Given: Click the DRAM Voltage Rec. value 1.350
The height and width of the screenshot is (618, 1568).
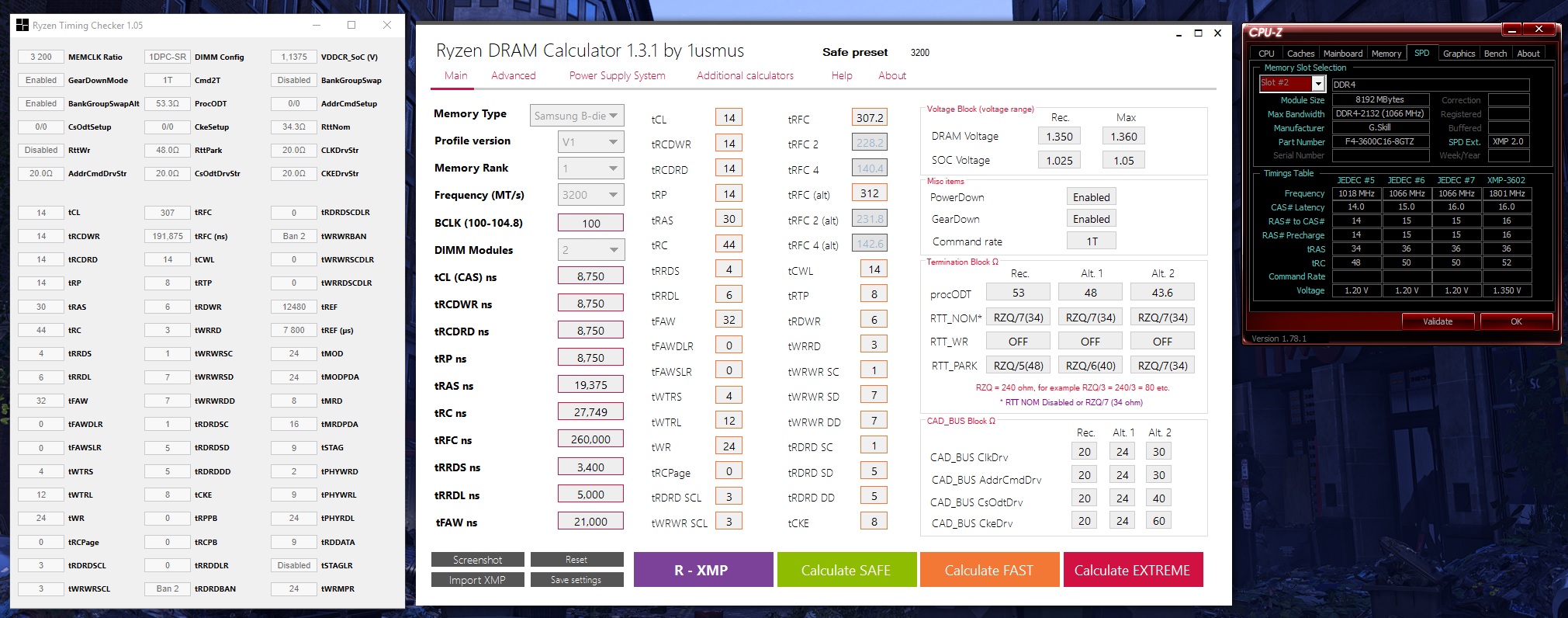Looking at the screenshot, I should point(1059,137).
